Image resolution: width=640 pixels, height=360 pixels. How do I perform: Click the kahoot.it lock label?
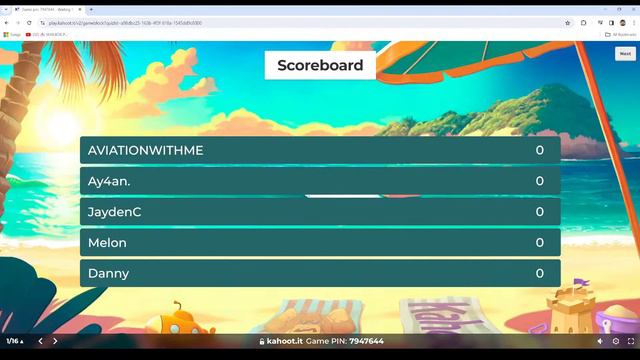click(281, 341)
